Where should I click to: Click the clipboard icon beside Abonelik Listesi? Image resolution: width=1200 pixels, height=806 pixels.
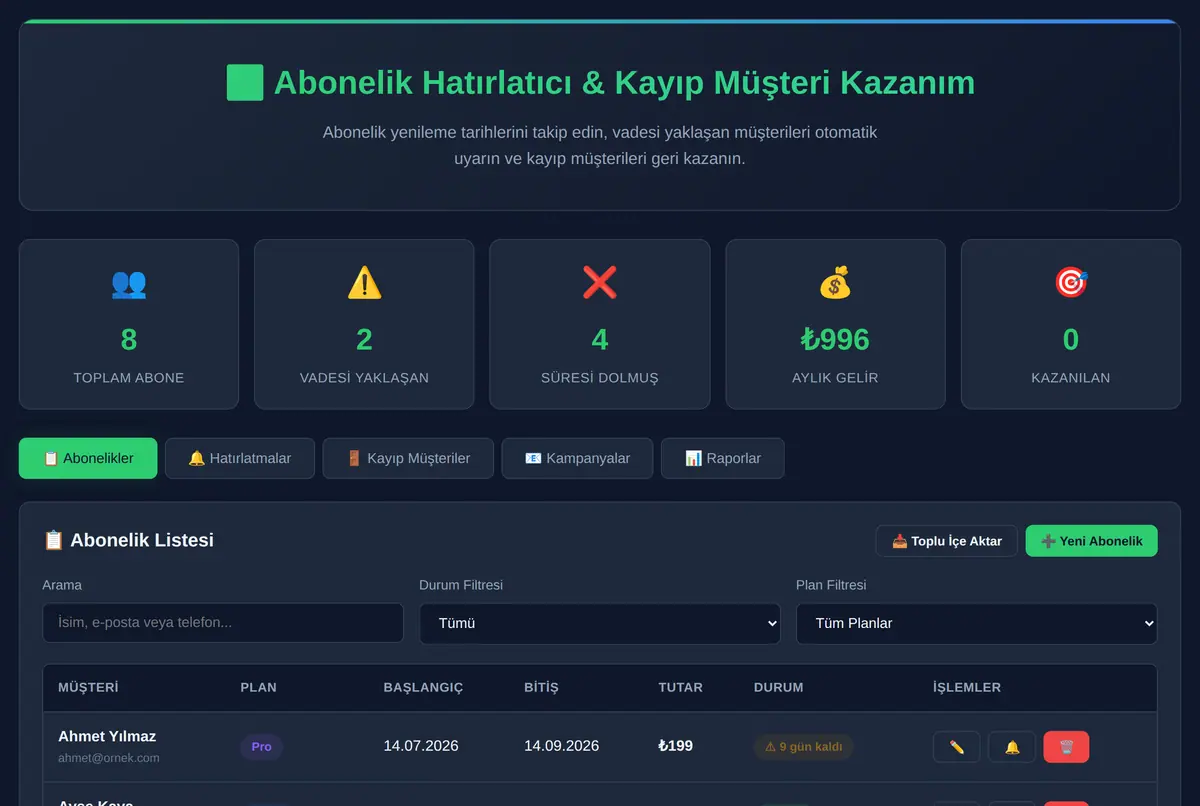click(x=53, y=540)
